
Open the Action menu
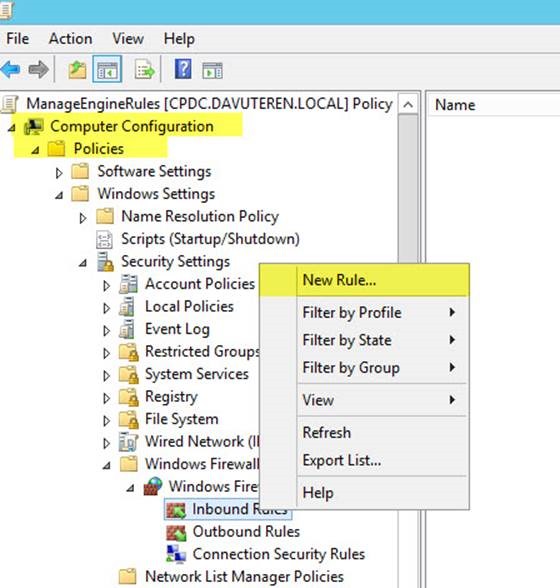[71, 39]
